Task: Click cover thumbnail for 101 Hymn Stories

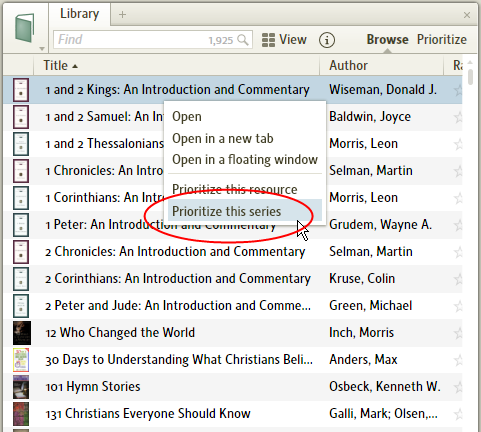Action: pos(21,387)
